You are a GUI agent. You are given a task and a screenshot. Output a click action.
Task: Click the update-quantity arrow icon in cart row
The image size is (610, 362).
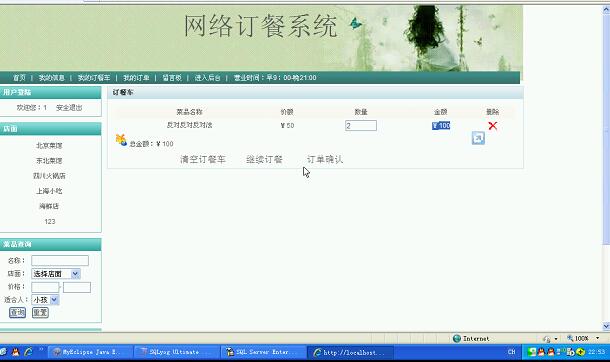click(478, 138)
